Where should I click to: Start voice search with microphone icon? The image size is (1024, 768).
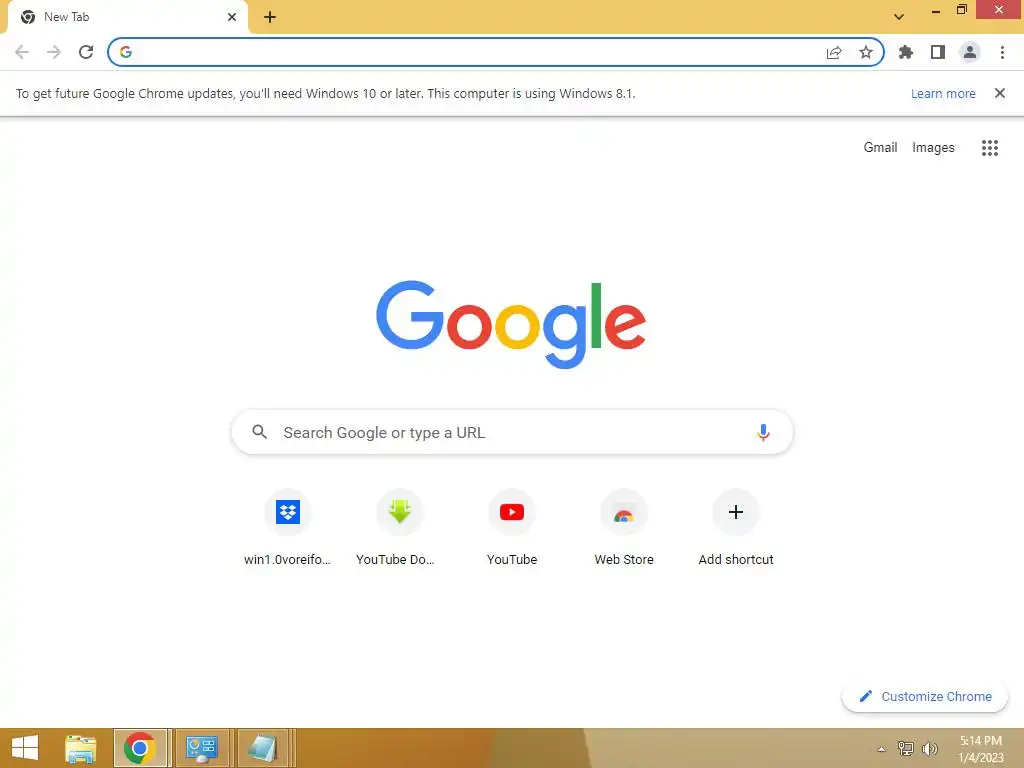(x=763, y=432)
